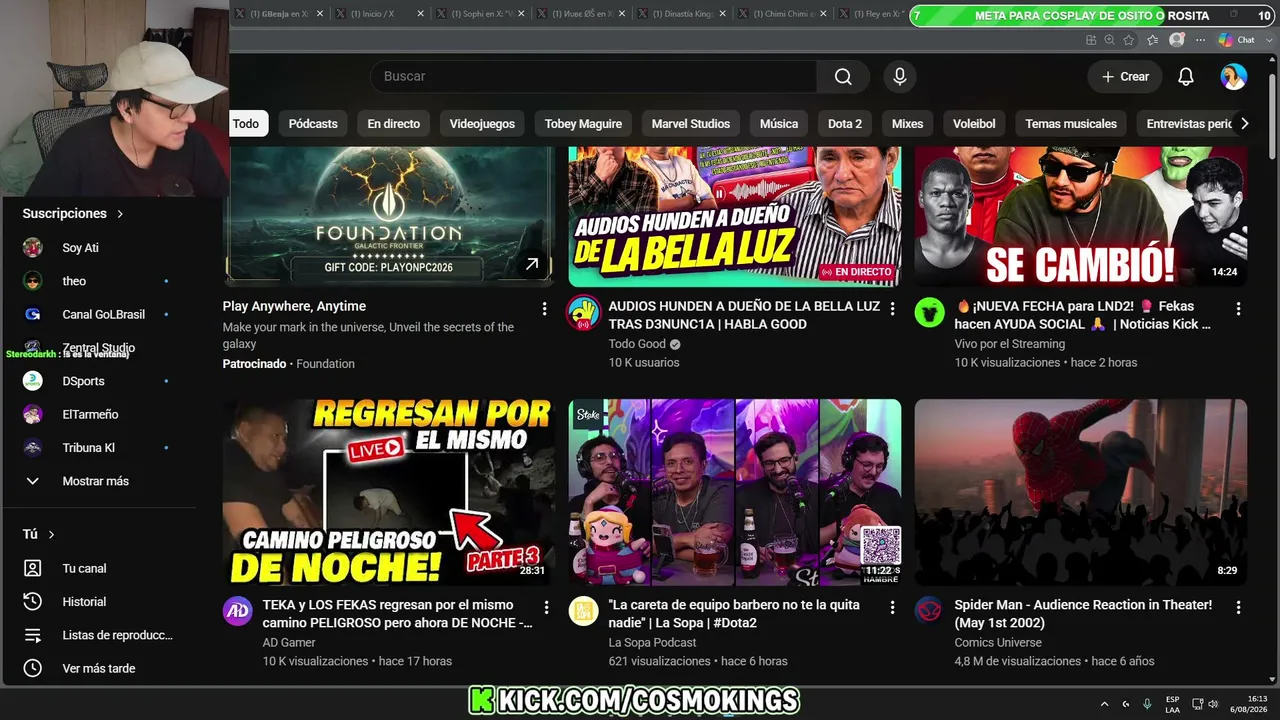
Task: Pick the Tobey Maguire chip
Action: click(x=583, y=124)
